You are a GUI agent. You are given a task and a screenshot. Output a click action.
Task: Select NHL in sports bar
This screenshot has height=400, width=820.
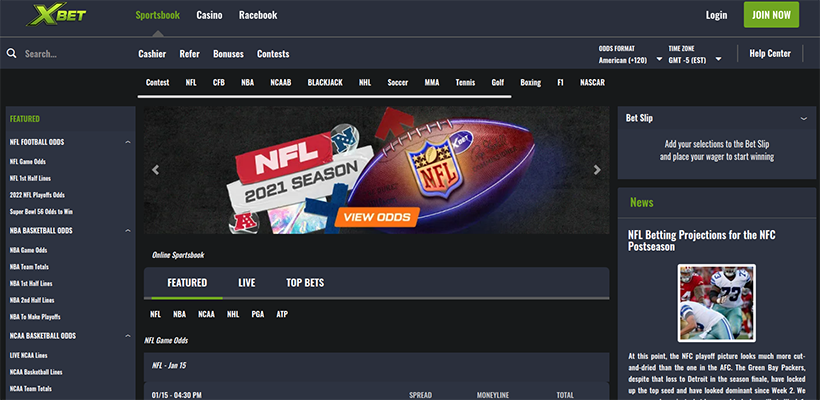point(365,83)
